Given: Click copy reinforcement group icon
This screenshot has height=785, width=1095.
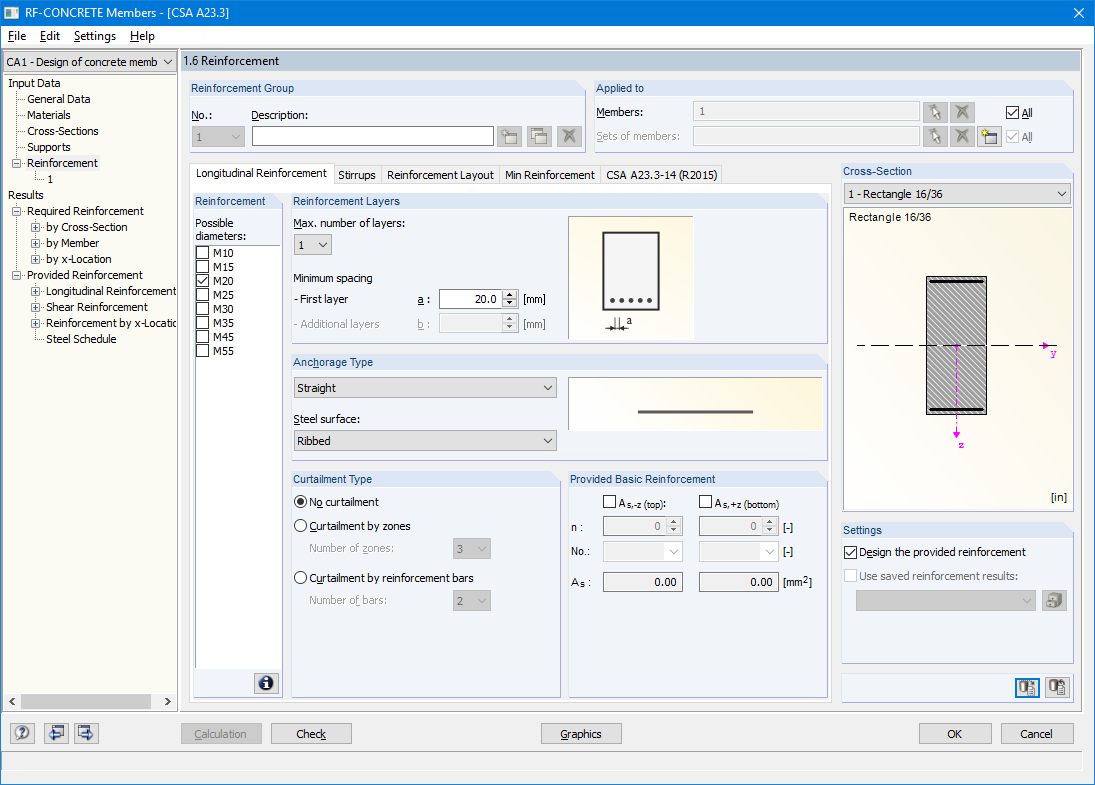Looking at the screenshot, I should (539, 136).
